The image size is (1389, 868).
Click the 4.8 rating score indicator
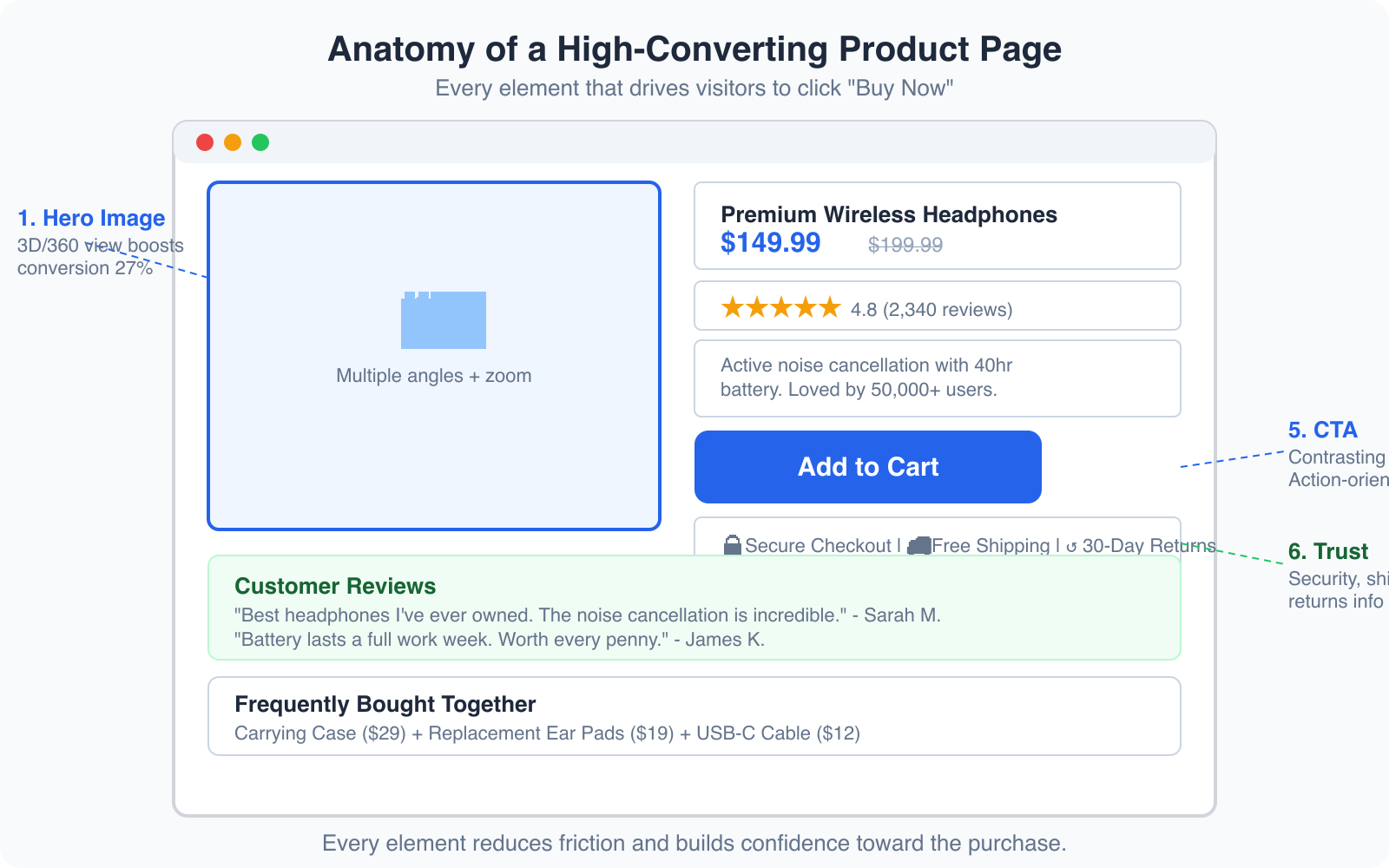pyautogui.click(x=864, y=308)
